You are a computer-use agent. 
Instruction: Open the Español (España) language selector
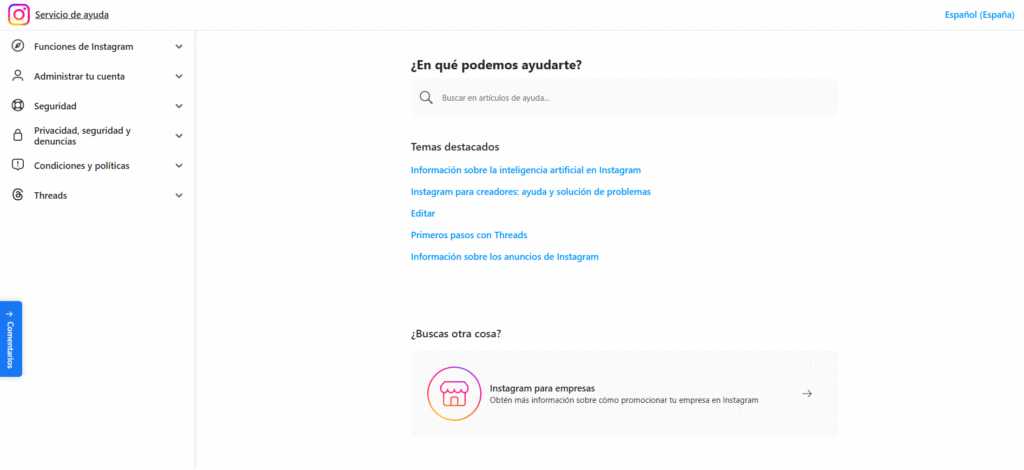pyautogui.click(x=979, y=15)
